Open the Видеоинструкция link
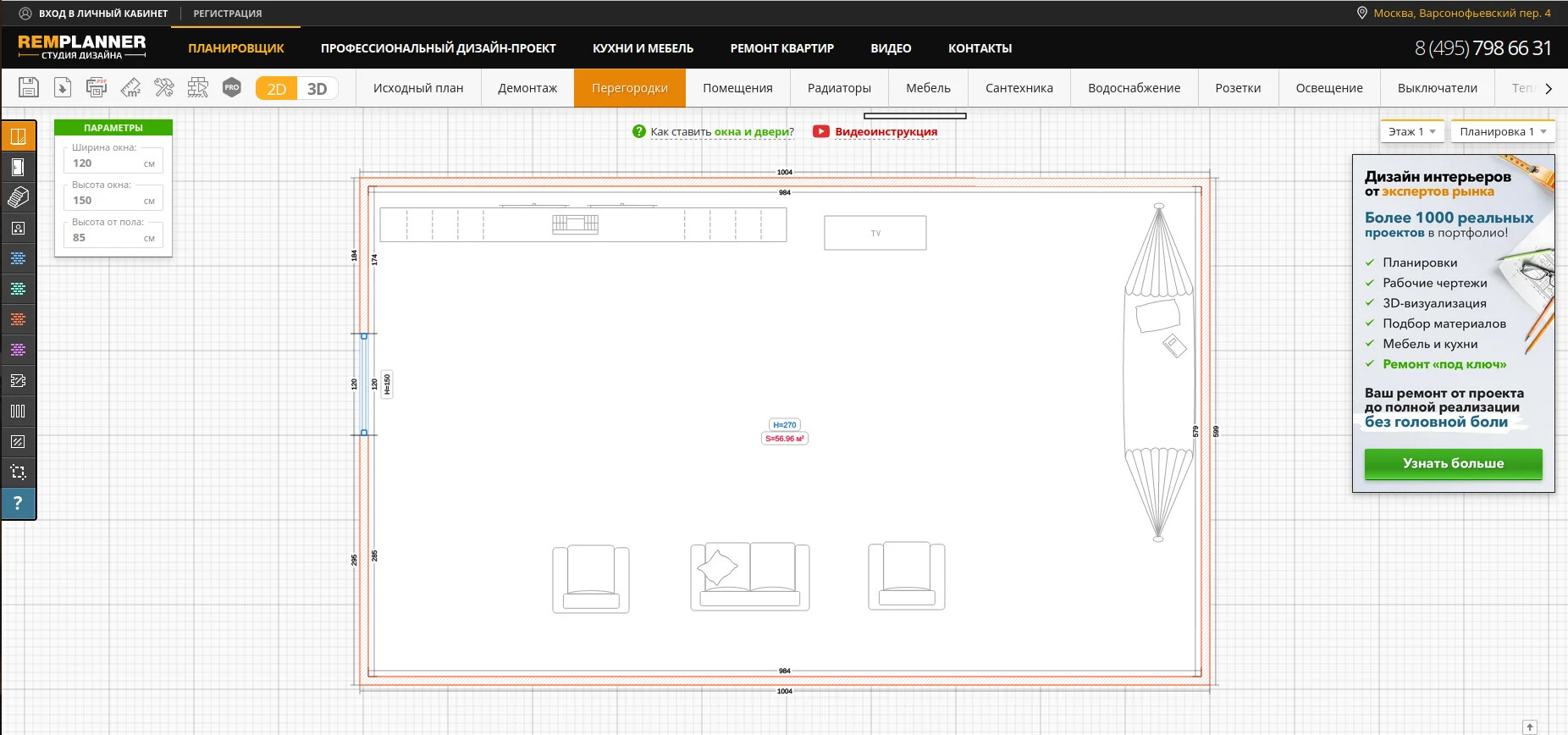Image resolution: width=1568 pixels, height=735 pixels. [x=886, y=131]
